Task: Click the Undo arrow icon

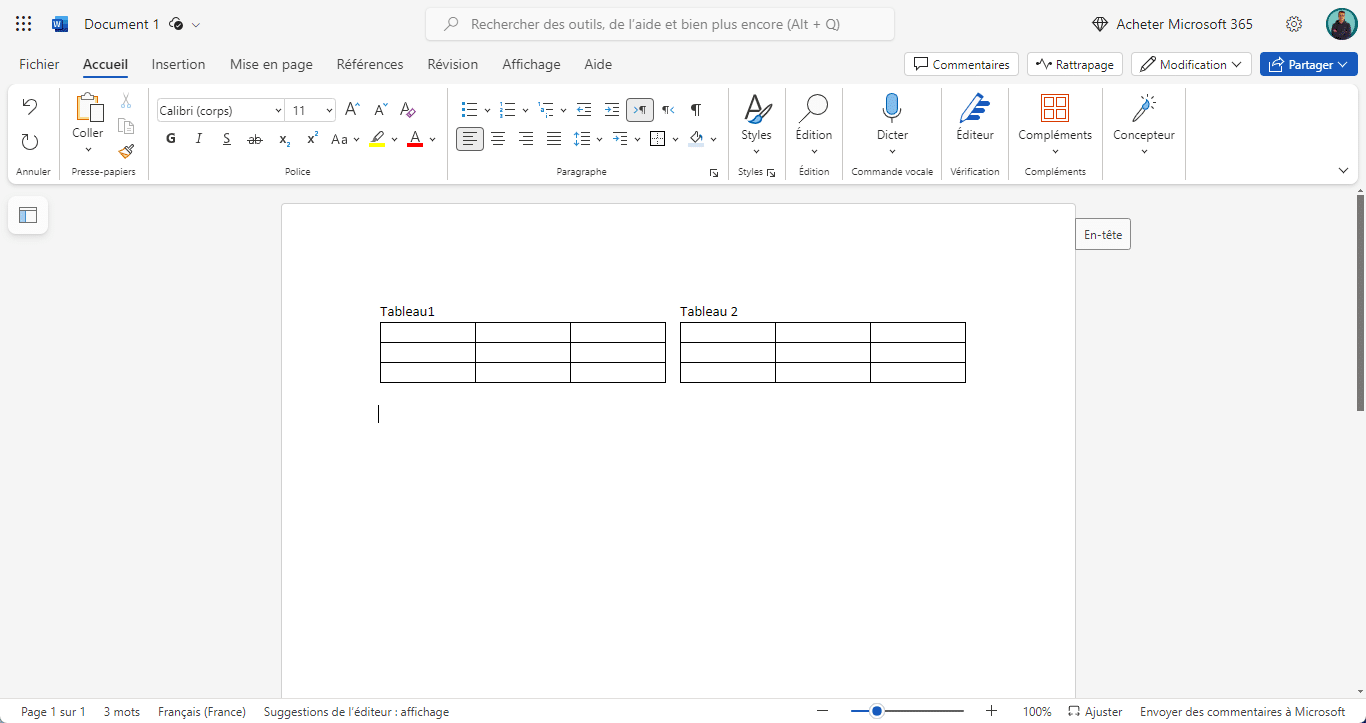Action: [30, 107]
